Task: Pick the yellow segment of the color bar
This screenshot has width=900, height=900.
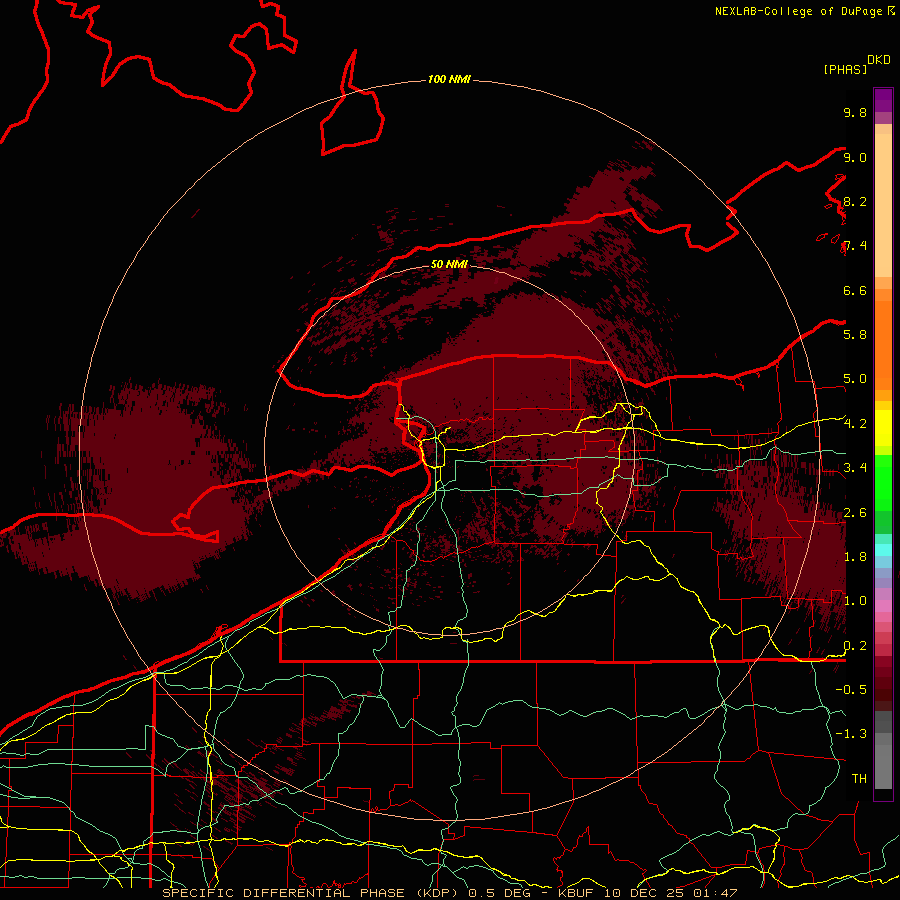Action: pyautogui.click(x=883, y=428)
